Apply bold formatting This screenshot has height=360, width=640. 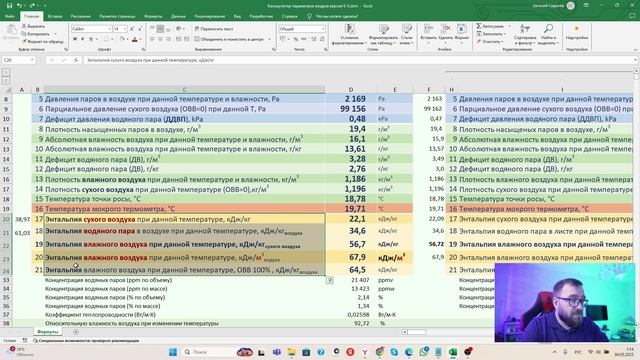75,39
